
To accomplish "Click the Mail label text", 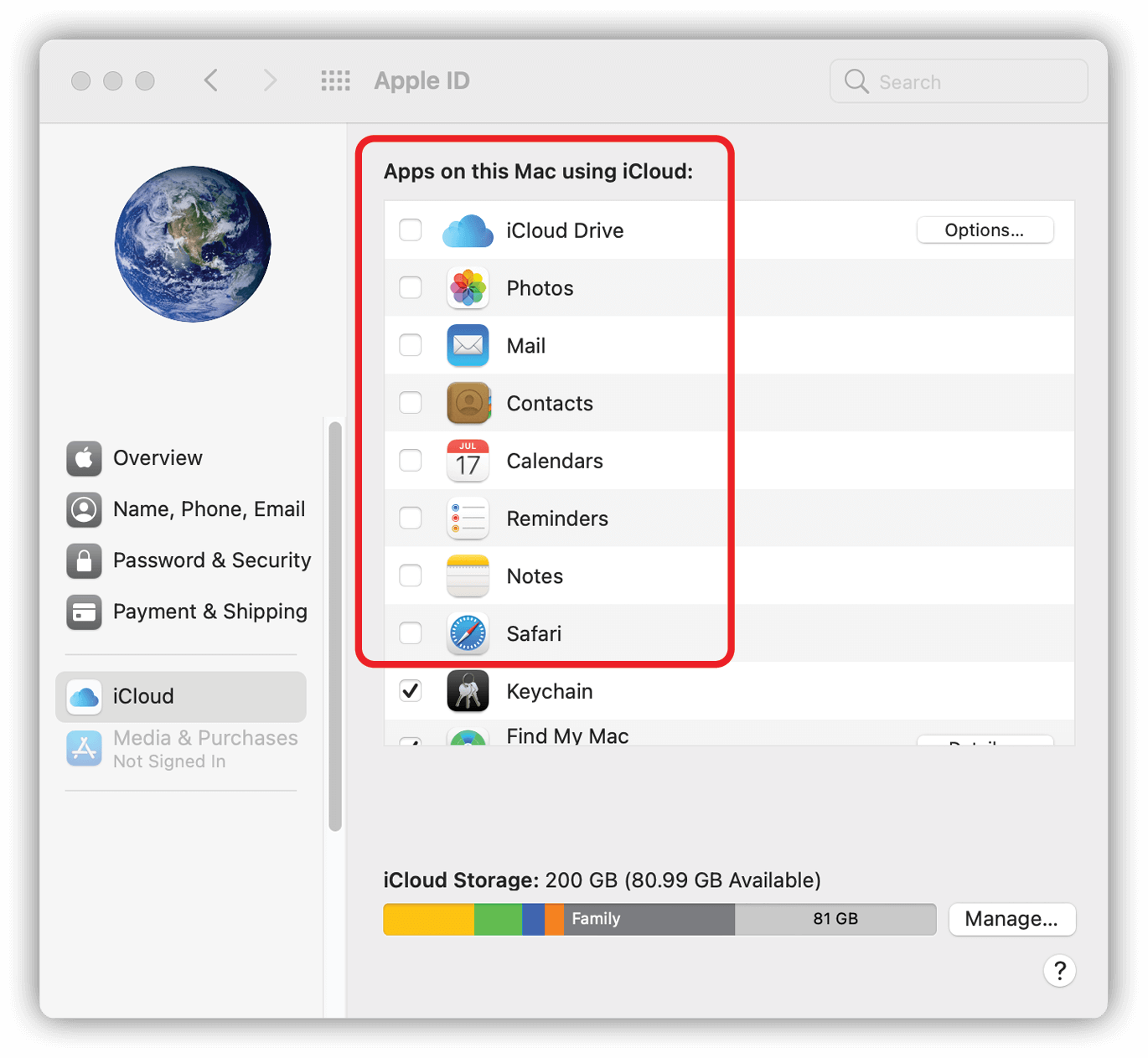I will (525, 346).
